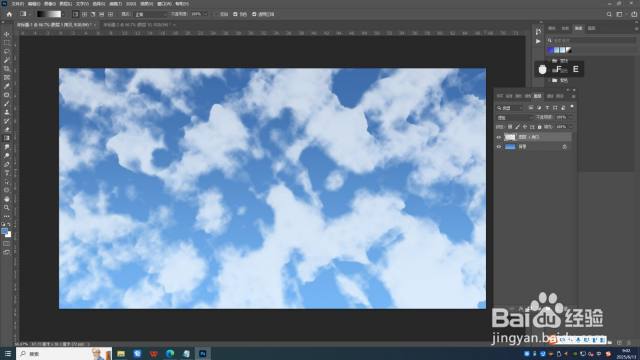
Task: Click the foreground color swatch
Action: click(x=4, y=231)
